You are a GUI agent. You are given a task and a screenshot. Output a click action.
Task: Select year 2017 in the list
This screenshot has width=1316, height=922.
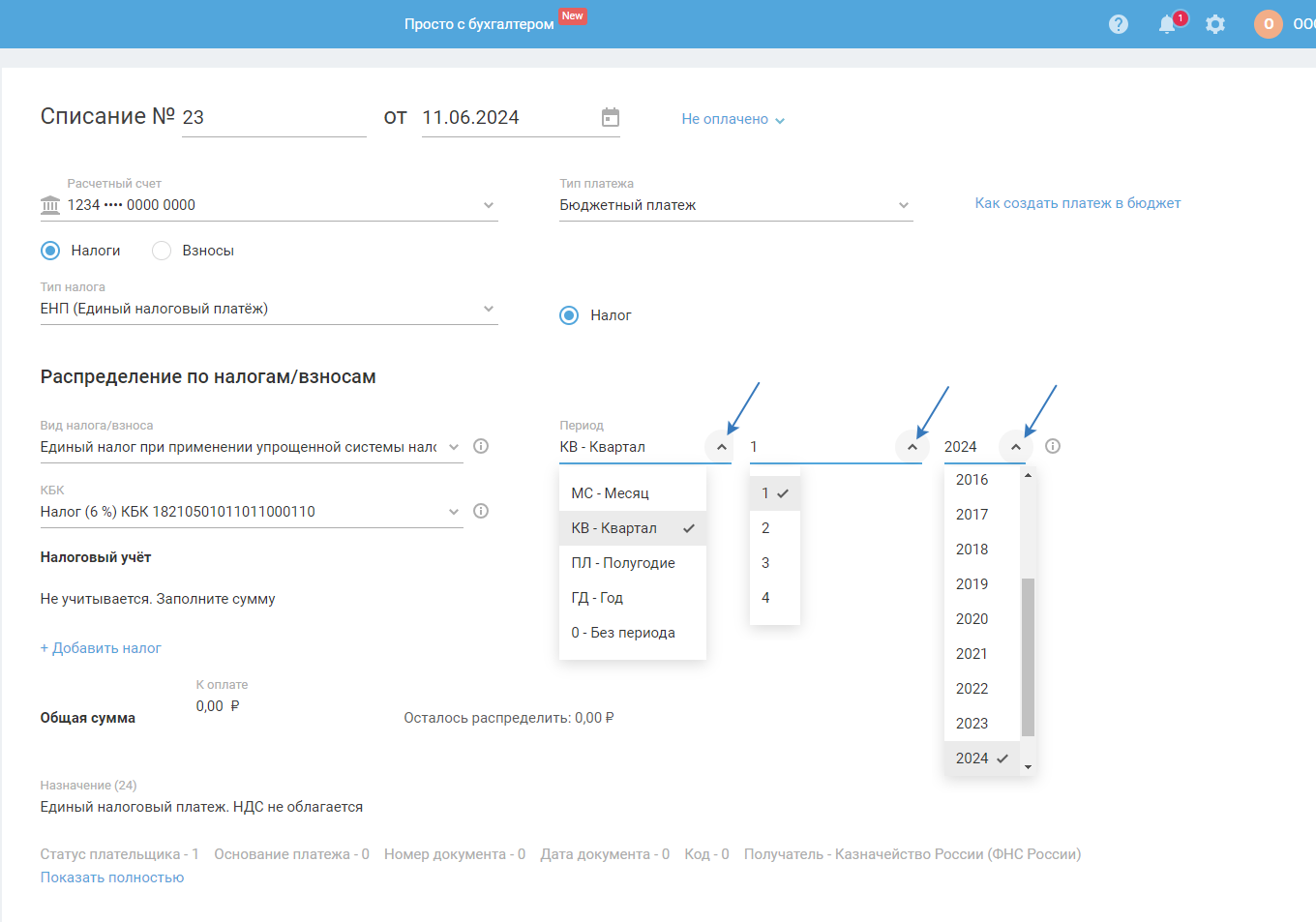tap(982, 515)
